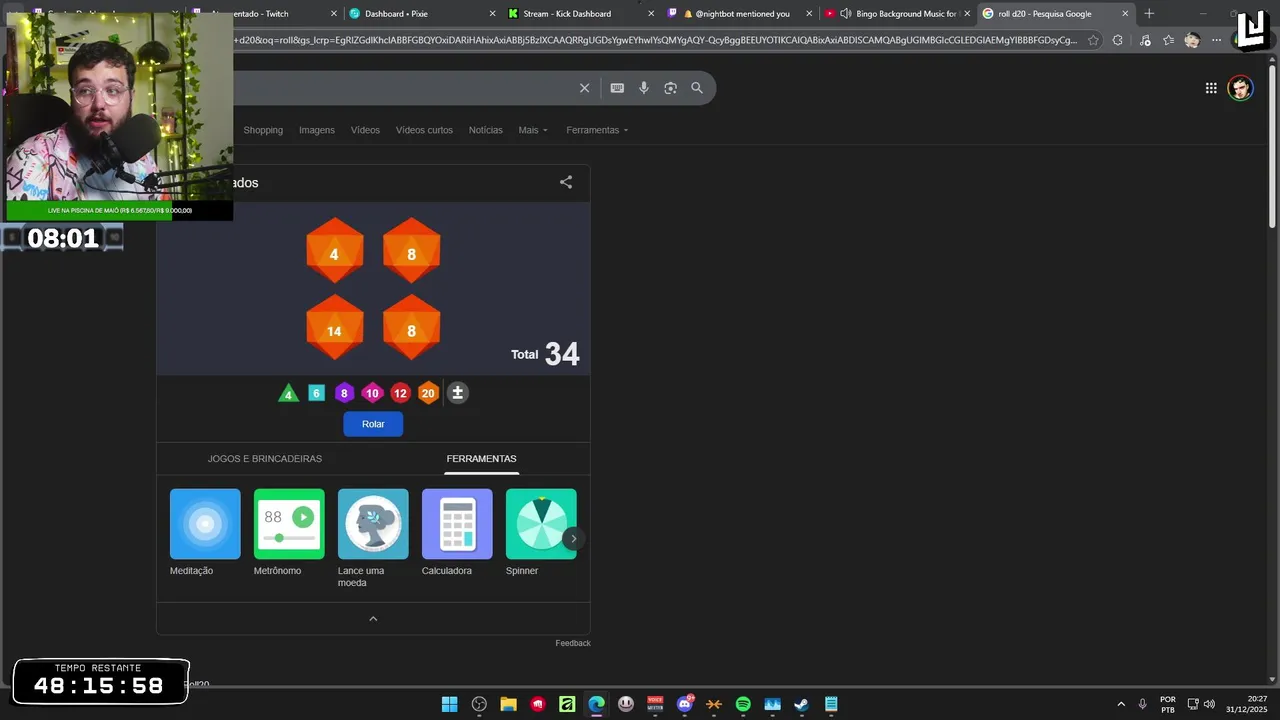
Task: Open Steam from the taskbar
Action: 801,704
